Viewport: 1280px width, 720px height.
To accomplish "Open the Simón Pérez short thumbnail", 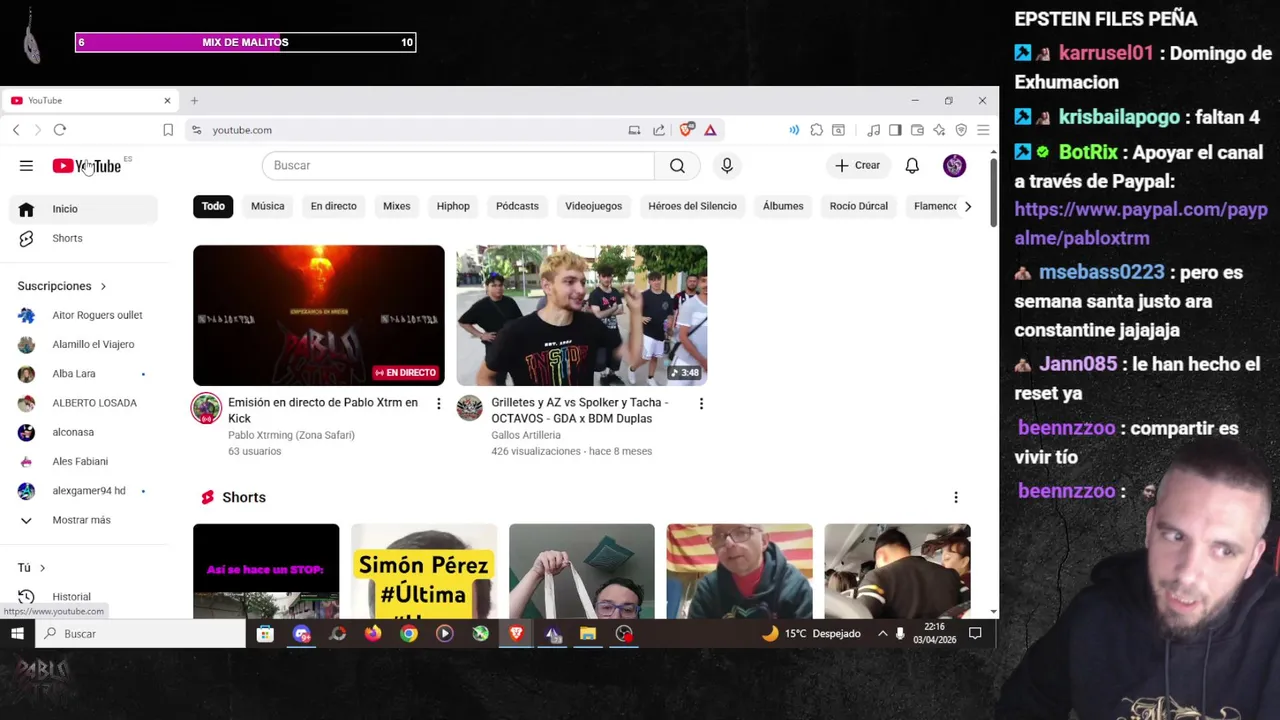I will click(423, 571).
